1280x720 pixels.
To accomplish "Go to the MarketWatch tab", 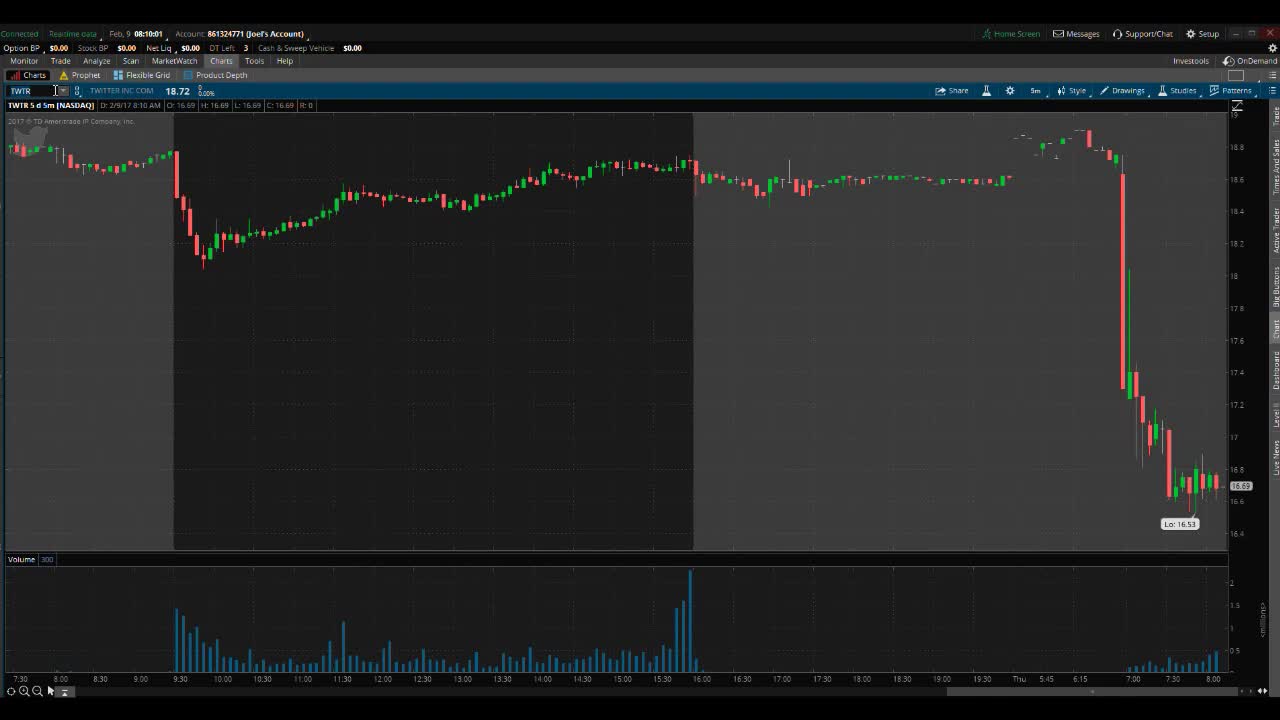I will [174, 61].
